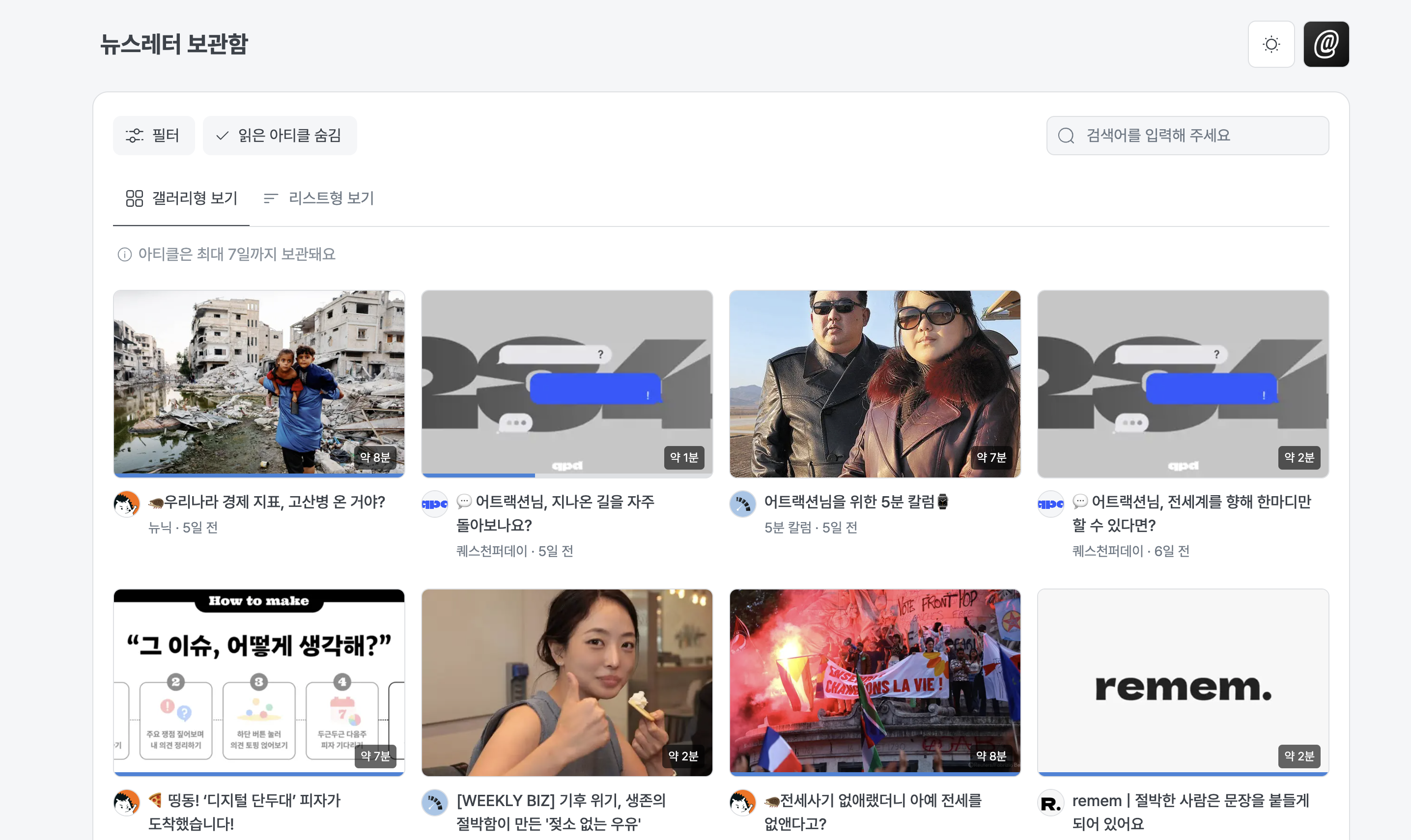Open article 어트랙션님을 위한 5분 칼럼
This screenshot has width=1411, height=840.
pyautogui.click(x=856, y=502)
